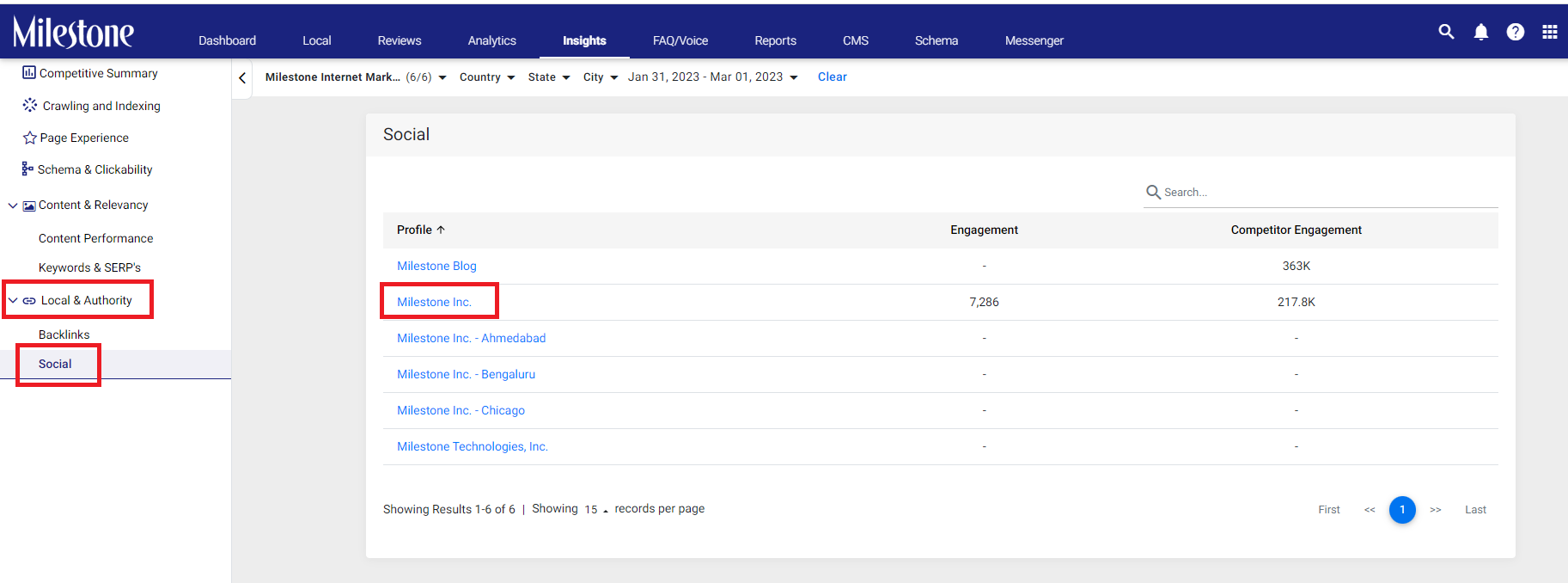
Task: Open Milestone Inc. - Bengaluru profile
Action: [x=466, y=374]
